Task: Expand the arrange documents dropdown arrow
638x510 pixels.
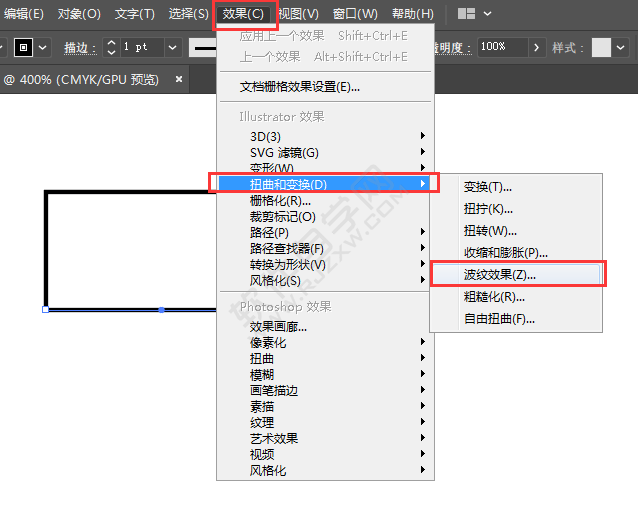Action: (x=487, y=14)
